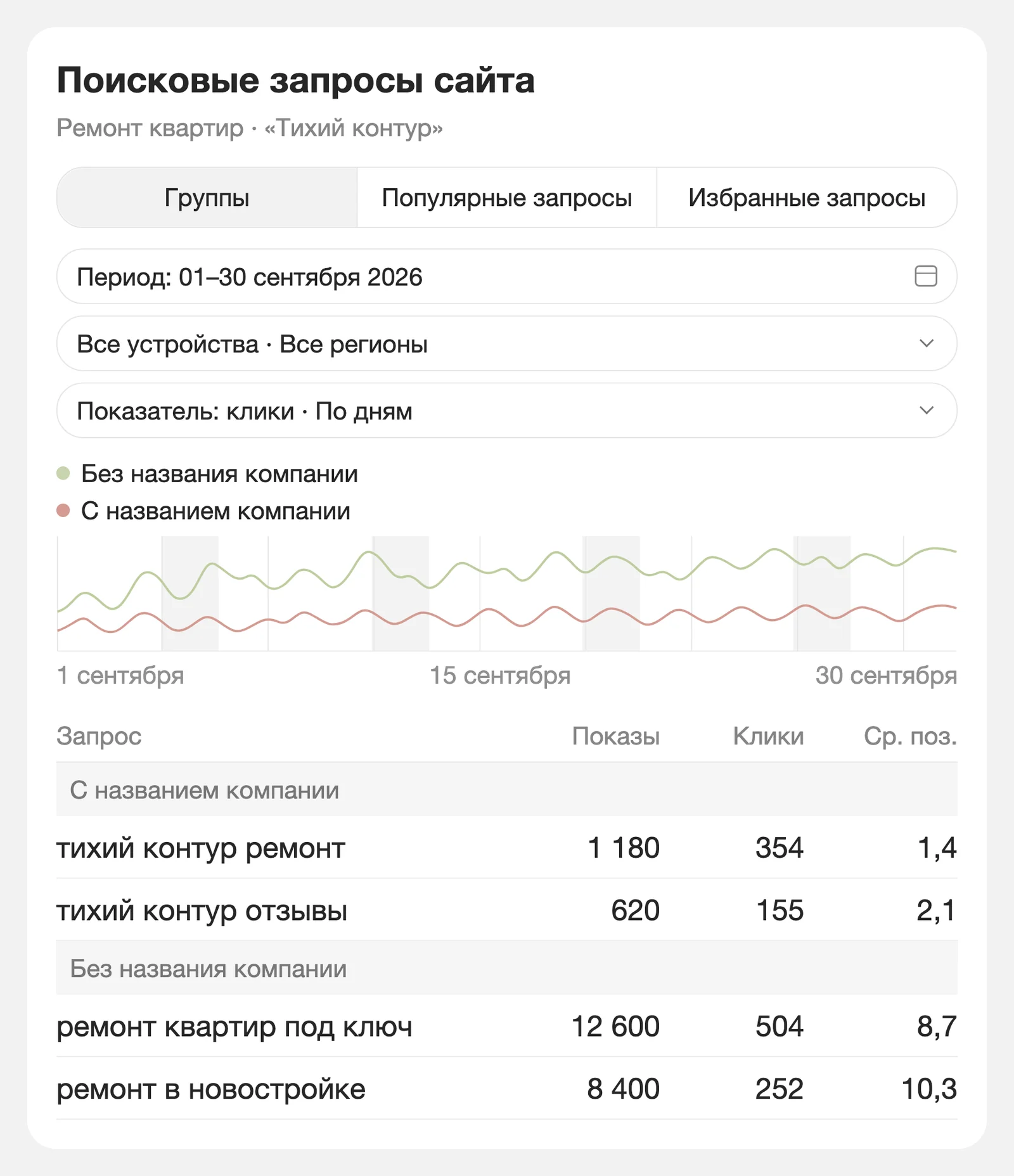Click the Поисковые запросы сайта heading
Screen dimensions: 1014x1176
[295, 80]
